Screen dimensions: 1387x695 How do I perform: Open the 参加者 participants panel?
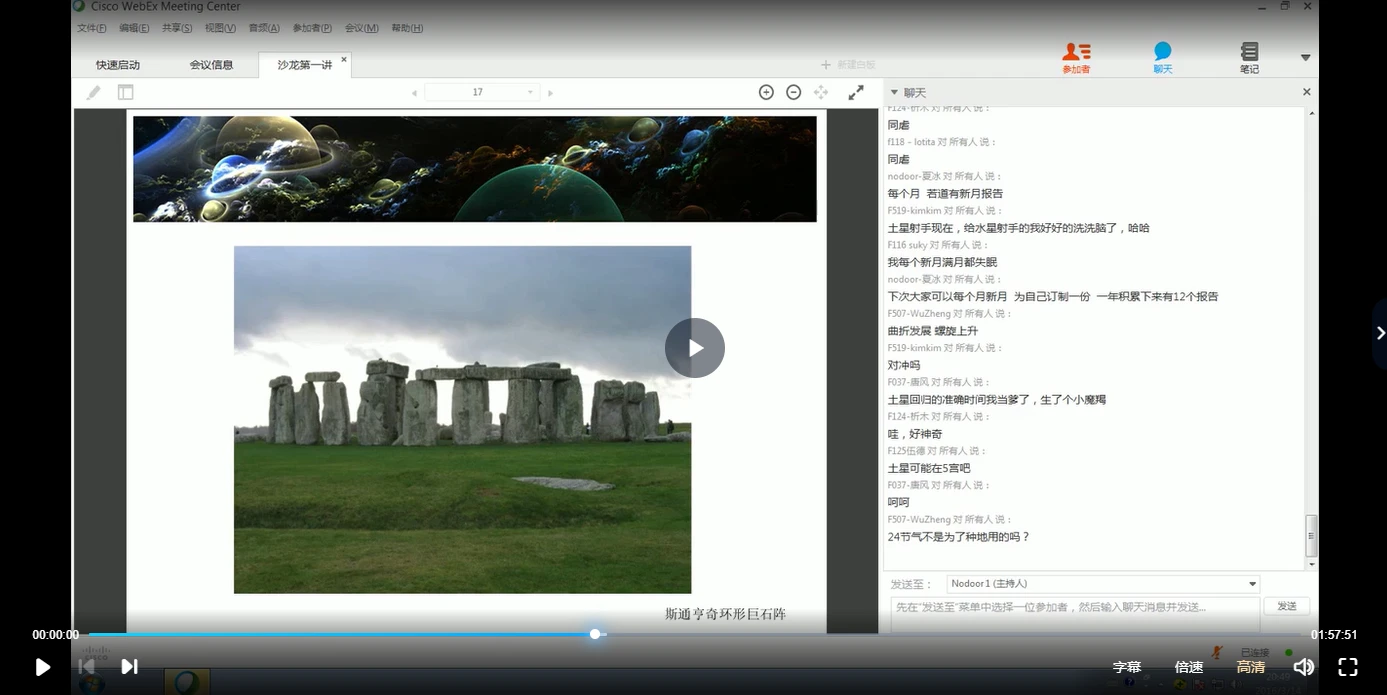point(1076,58)
